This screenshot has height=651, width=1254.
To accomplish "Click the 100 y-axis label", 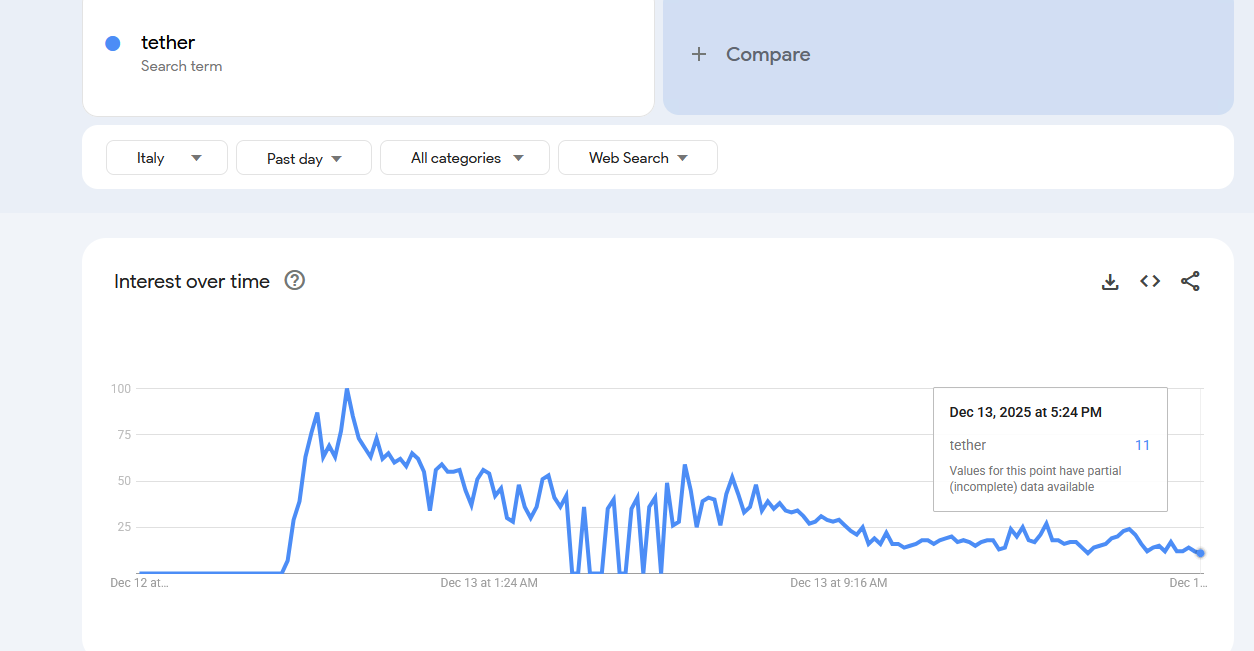I will (120, 389).
